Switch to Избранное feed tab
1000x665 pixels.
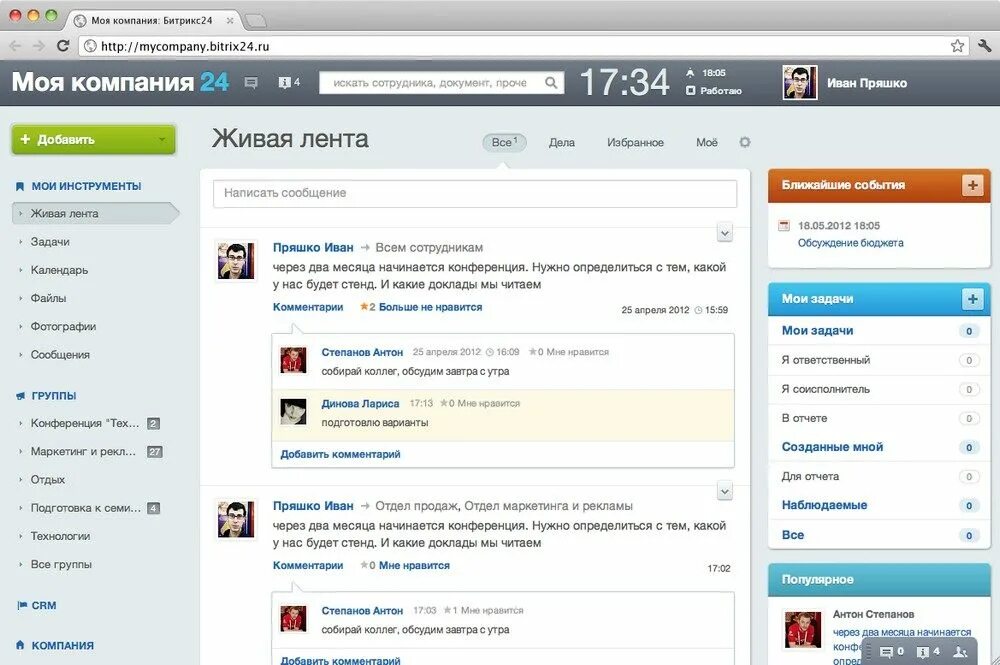tap(635, 142)
